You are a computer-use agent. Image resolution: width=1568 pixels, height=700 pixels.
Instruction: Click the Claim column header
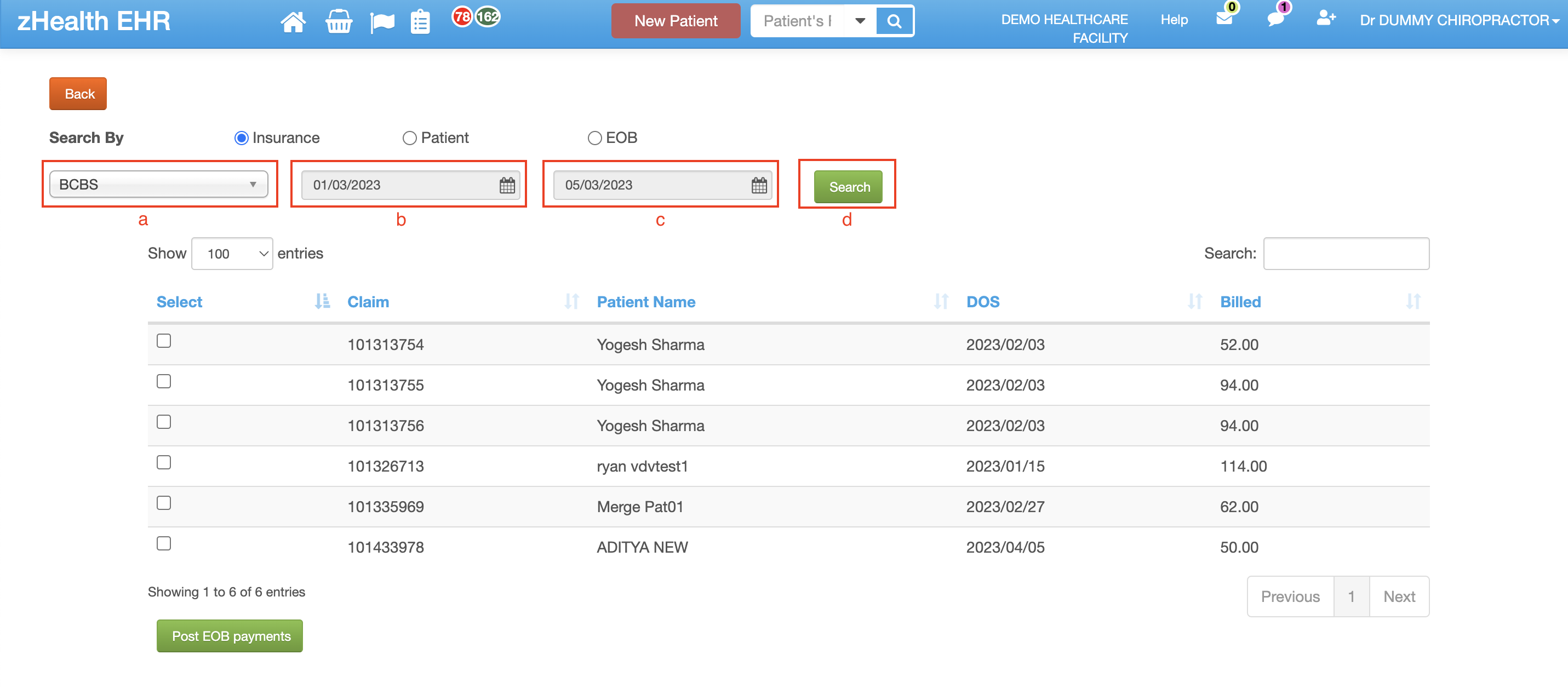click(368, 302)
